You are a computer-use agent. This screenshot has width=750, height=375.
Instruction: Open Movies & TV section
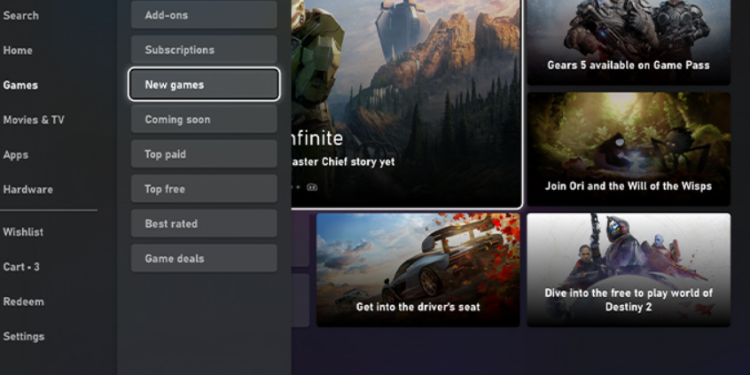pyautogui.click(x=33, y=120)
